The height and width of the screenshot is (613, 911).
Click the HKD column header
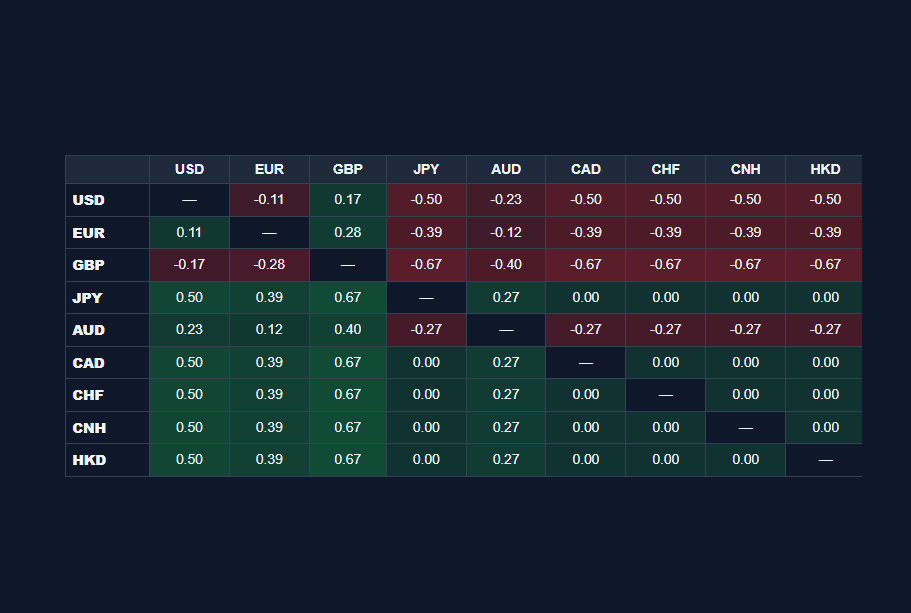pyautogui.click(x=824, y=170)
